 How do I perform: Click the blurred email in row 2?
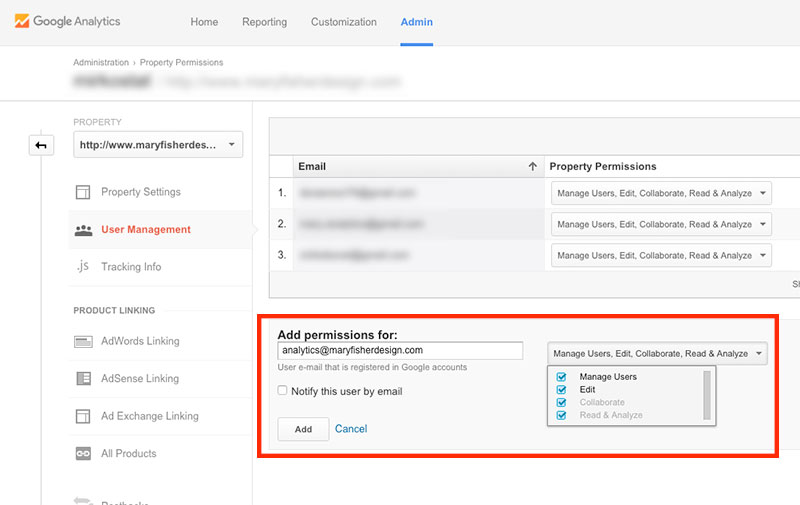pyautogui.click(x=361, y=224)
